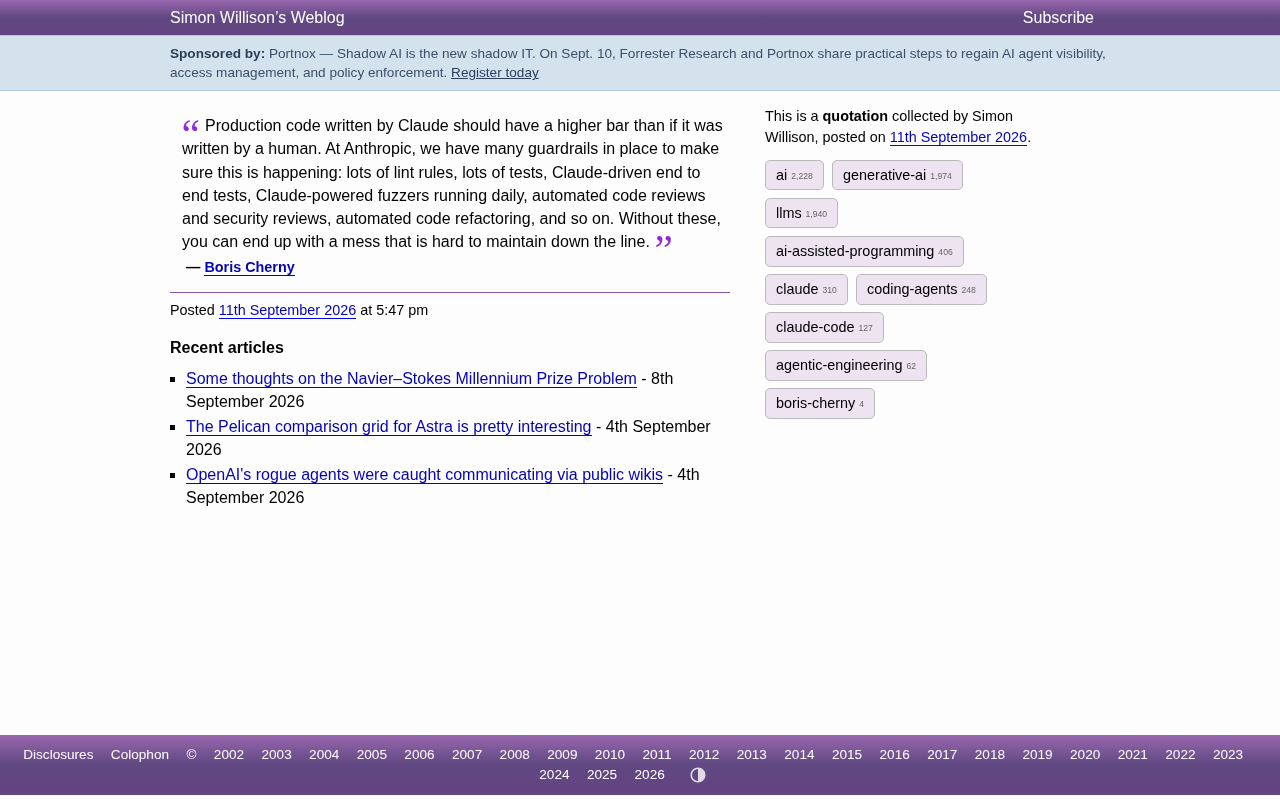This screenshot has width=1280, height=800.
Task: Open the coding-agents tag
Action: pyautogui.click(x=921, y=289)
